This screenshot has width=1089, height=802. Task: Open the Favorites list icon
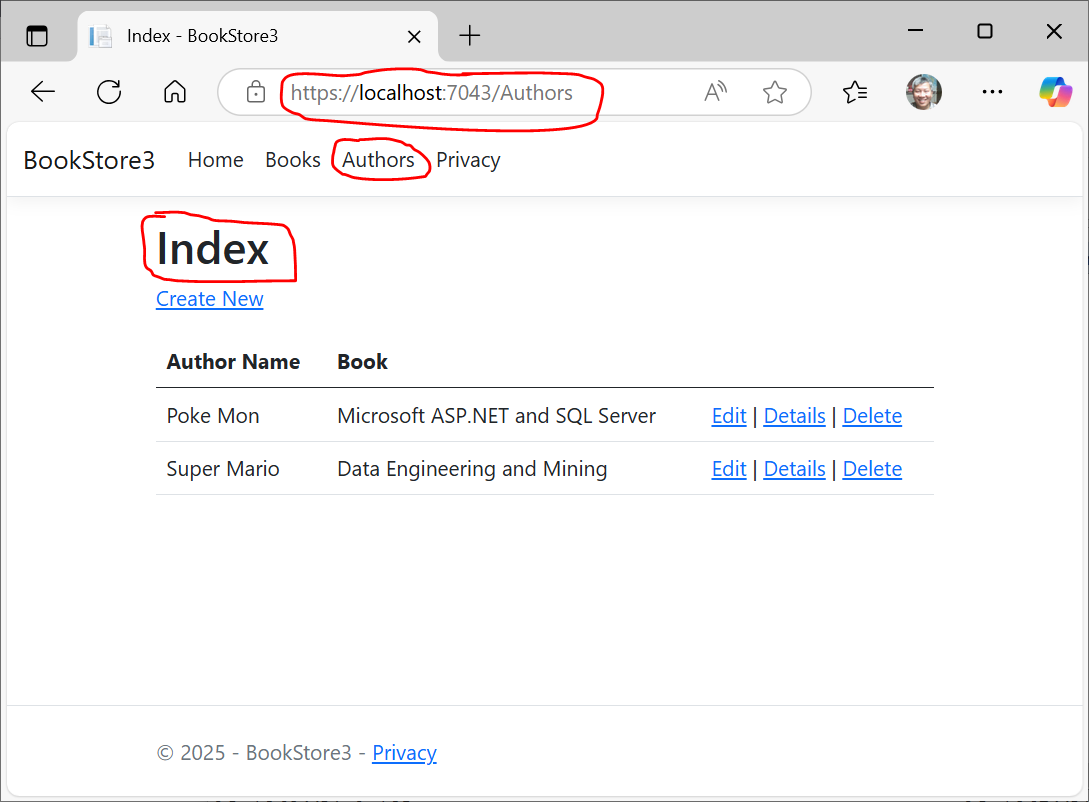click(854, 92)
